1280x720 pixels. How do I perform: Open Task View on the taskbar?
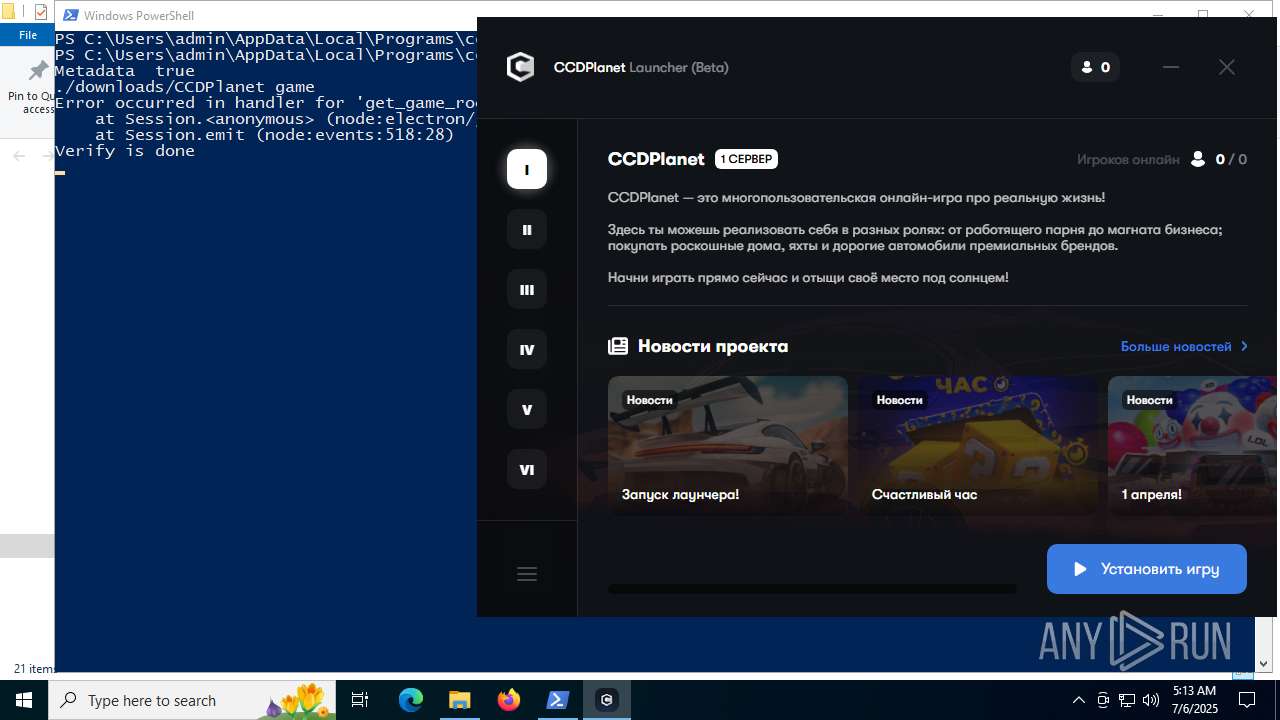(x=361, y=700)
